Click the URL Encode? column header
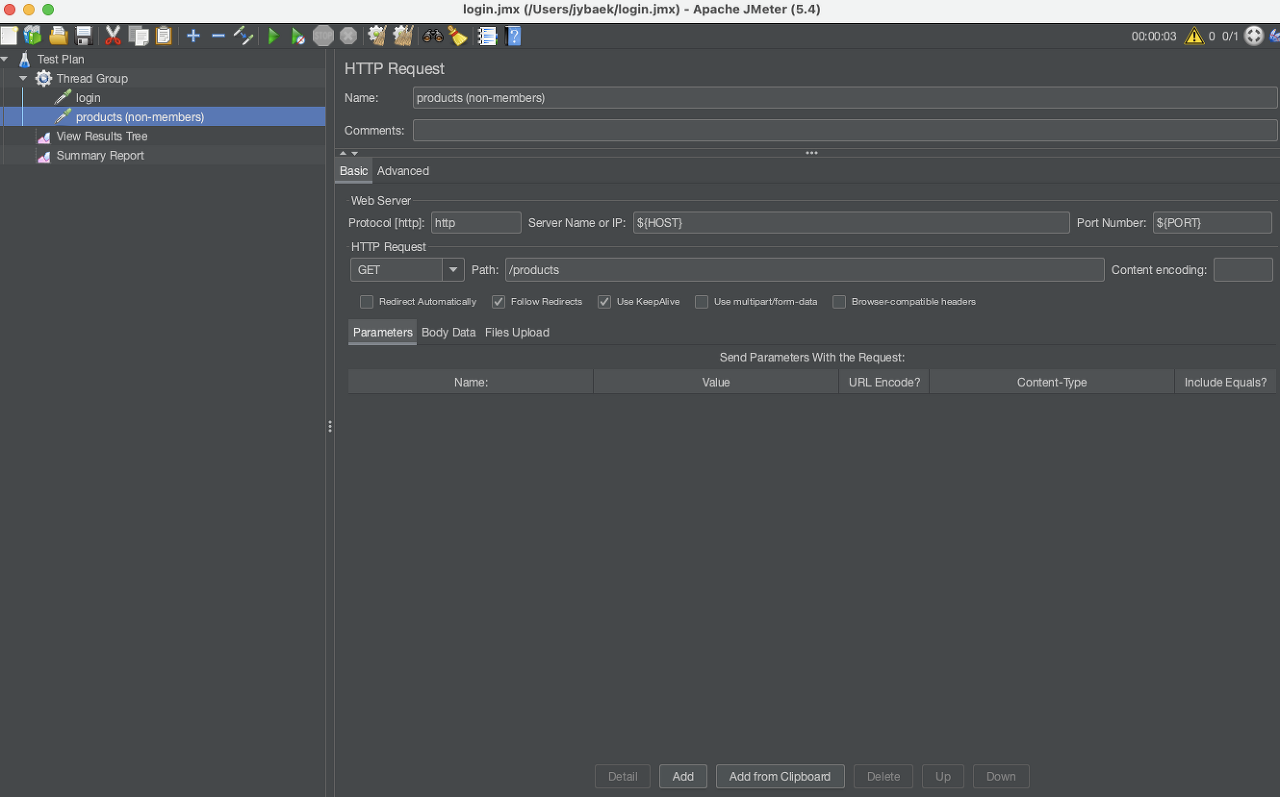This screenshot has height=797, width=1280. tap(884, 382)
